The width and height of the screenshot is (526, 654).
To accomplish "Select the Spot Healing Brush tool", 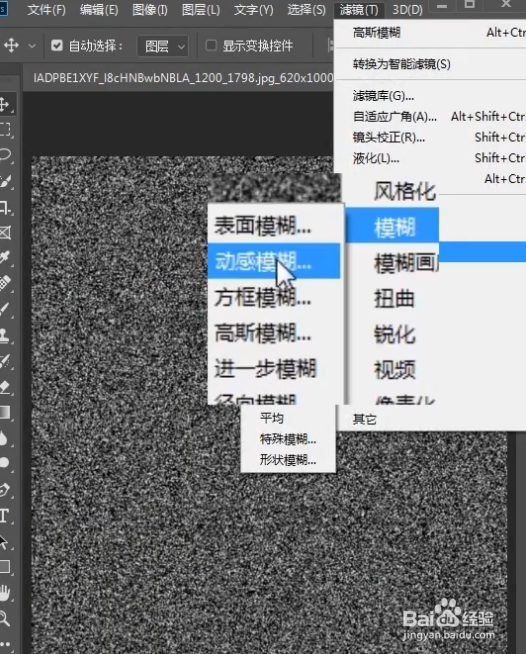I will [5, 283].
